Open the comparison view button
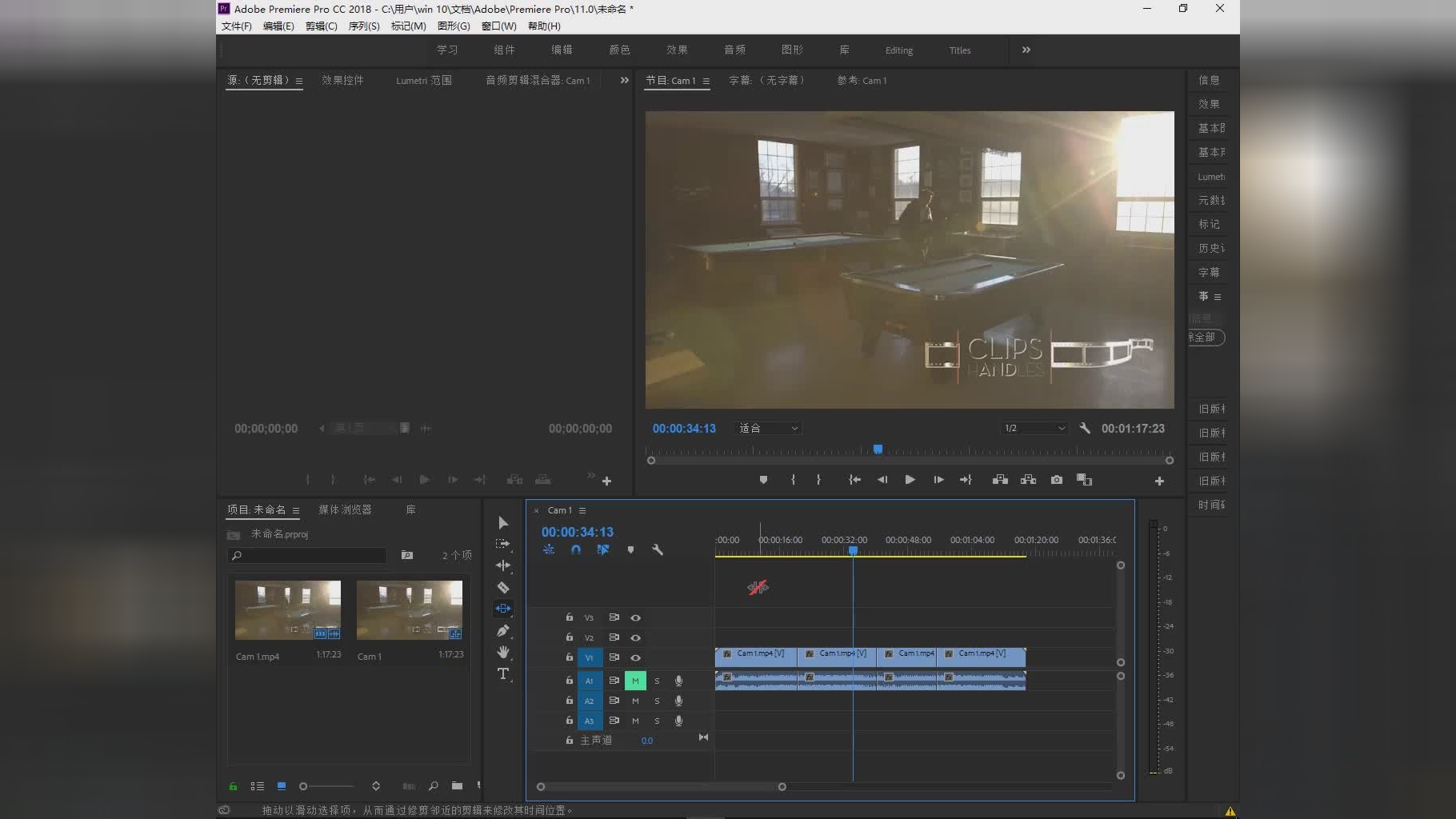Viewport: 1456px width, 819px height. click(x=1084, y=480)
